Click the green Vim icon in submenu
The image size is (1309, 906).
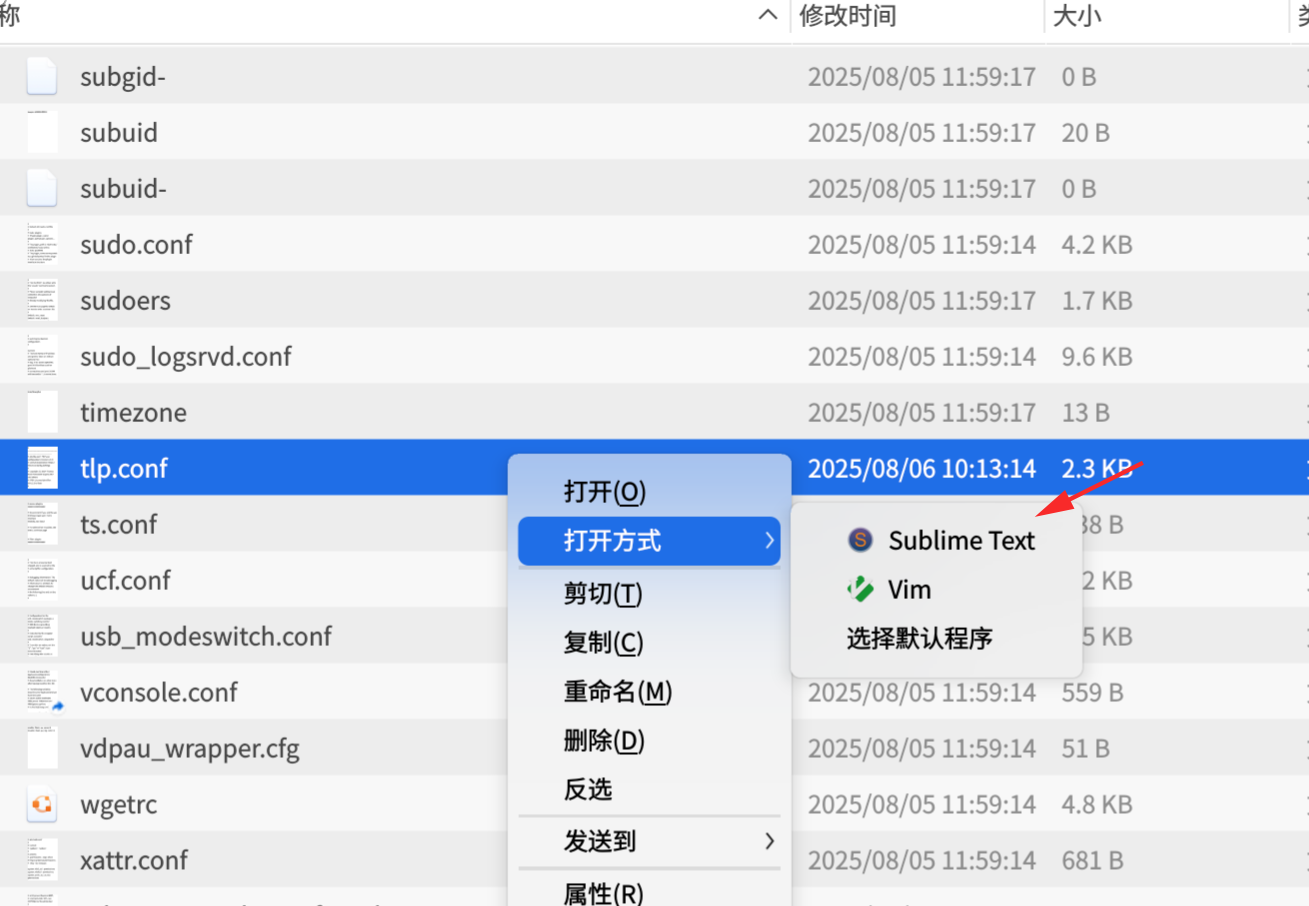pos(860,589)
